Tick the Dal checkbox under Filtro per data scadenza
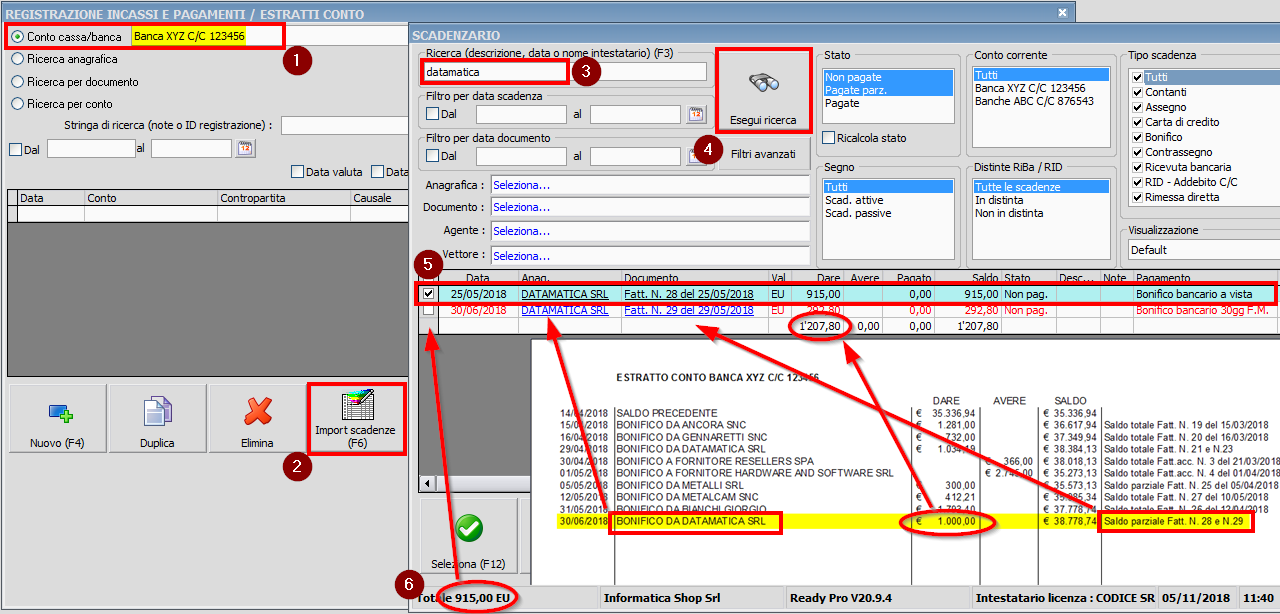Screen dimensions: 1280x614 point(432,114)
